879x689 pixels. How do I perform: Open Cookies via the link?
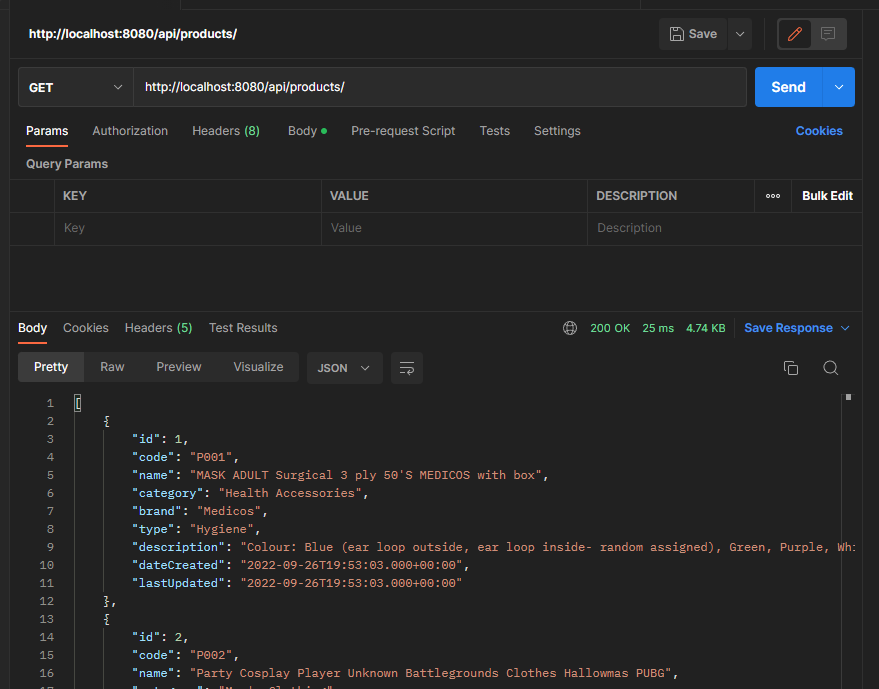pyautogui.click(x=819, y=131)
